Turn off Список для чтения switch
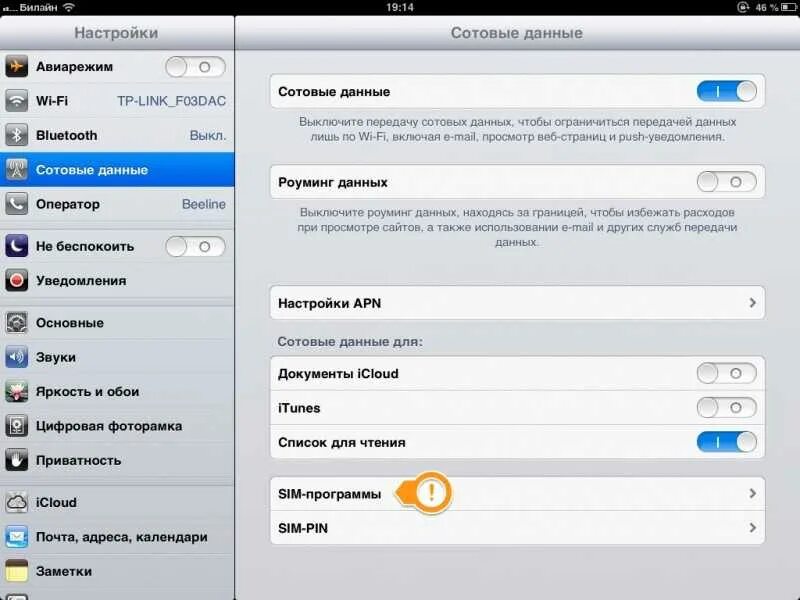Image resolution: width=800 pixels, height=600 pixels. point(727,442)
